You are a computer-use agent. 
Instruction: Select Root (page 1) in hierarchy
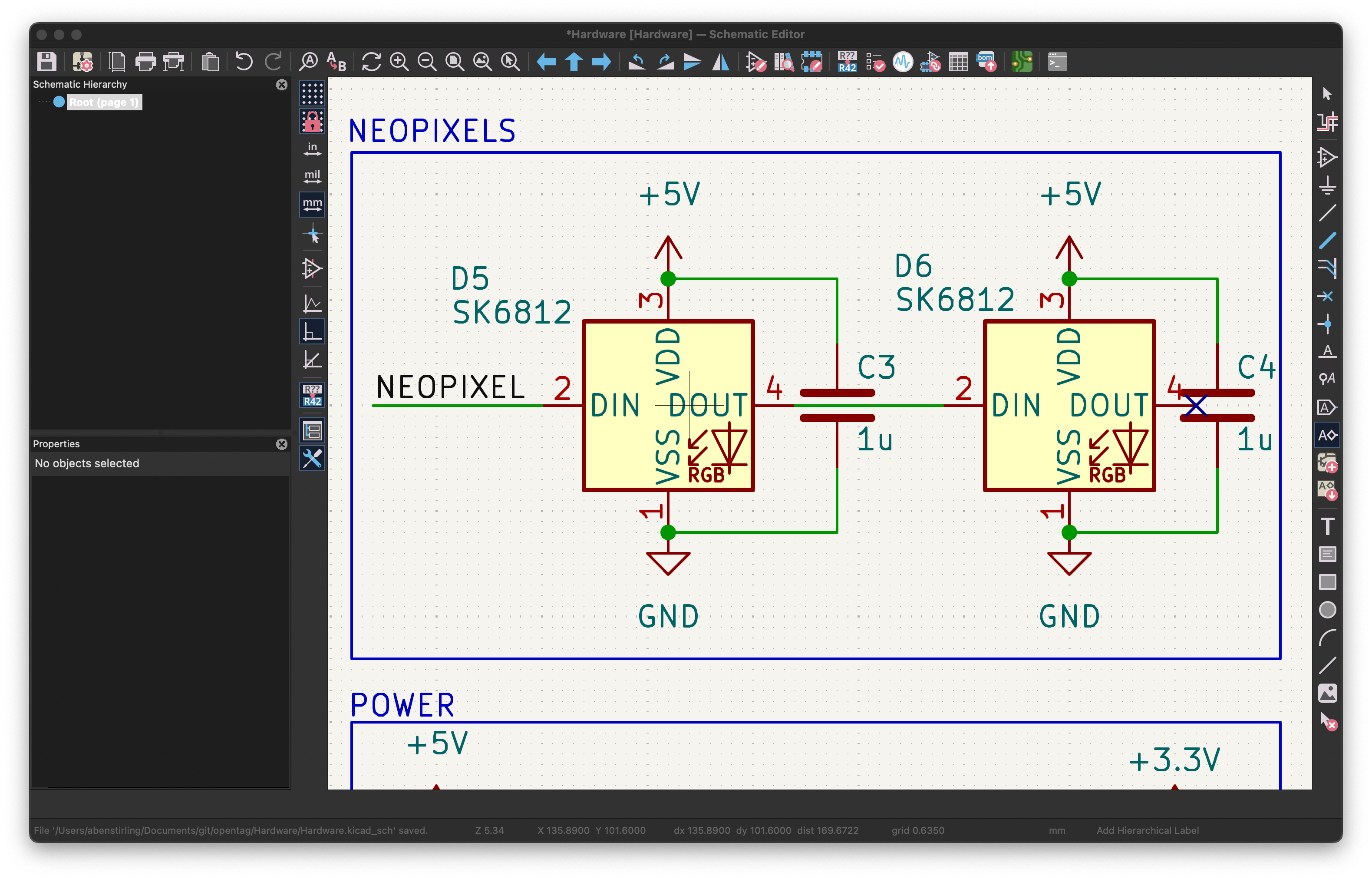[x=103, y=102]
